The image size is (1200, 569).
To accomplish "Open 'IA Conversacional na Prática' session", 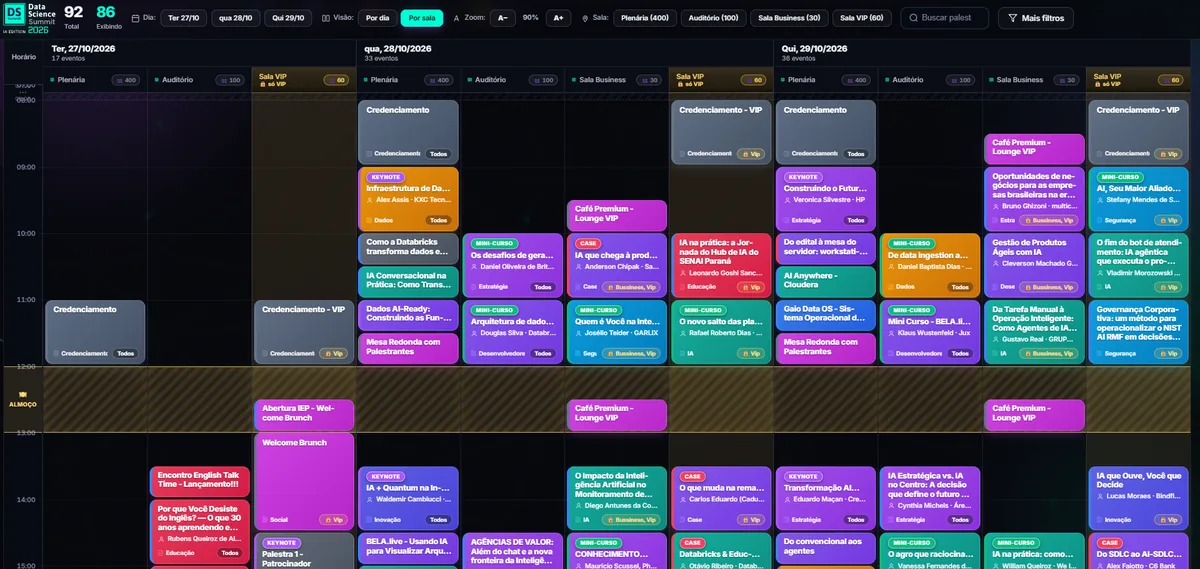I will pos(408,281).
